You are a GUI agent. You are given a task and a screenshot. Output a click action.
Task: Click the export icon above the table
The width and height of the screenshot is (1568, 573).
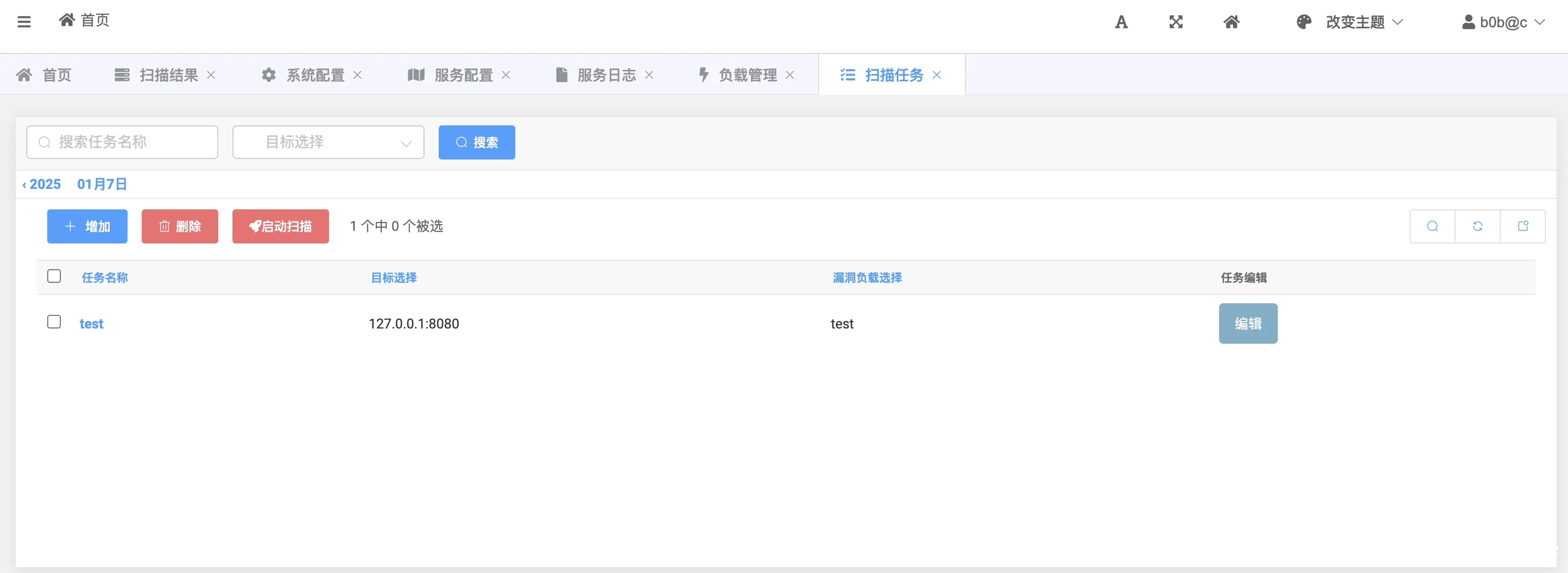tap(1523, 226)
